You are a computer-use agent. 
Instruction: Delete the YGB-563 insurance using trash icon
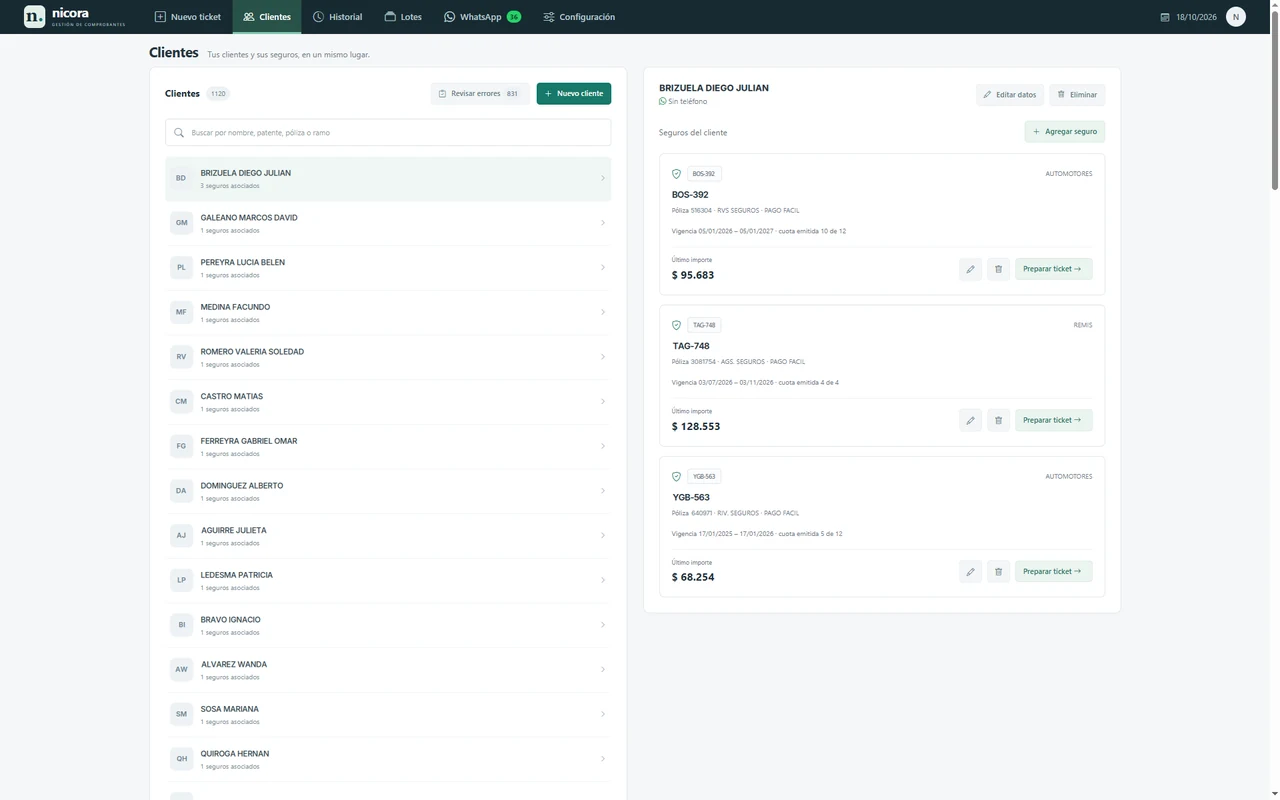click(998, 571)
